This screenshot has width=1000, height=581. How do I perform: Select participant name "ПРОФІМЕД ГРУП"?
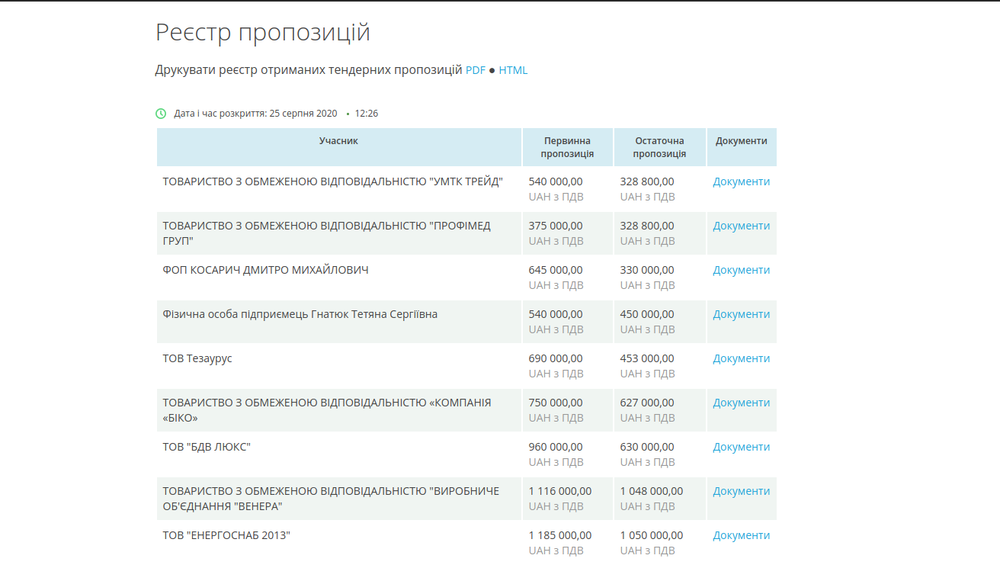tap(327, 233)
